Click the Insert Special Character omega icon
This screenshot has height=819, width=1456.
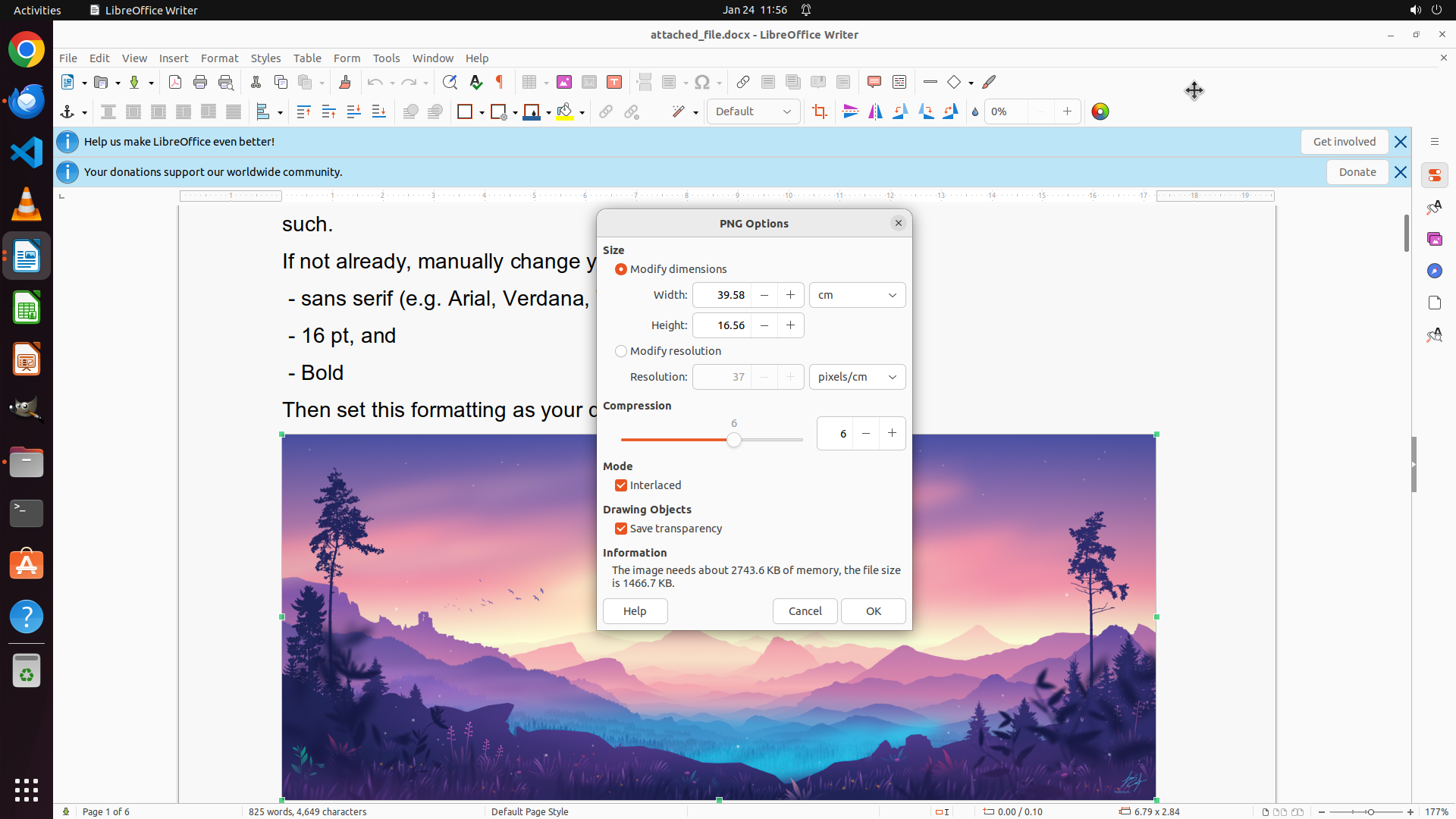click(x=702, y=82)
